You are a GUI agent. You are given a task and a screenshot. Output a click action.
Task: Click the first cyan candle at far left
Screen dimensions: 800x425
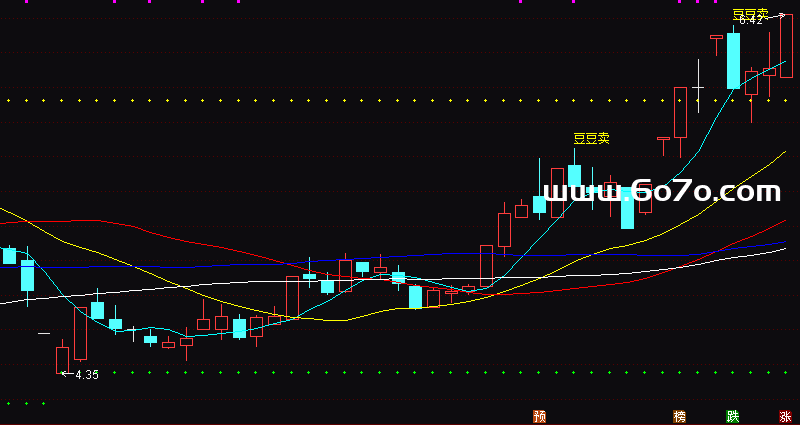coord(9,255)
